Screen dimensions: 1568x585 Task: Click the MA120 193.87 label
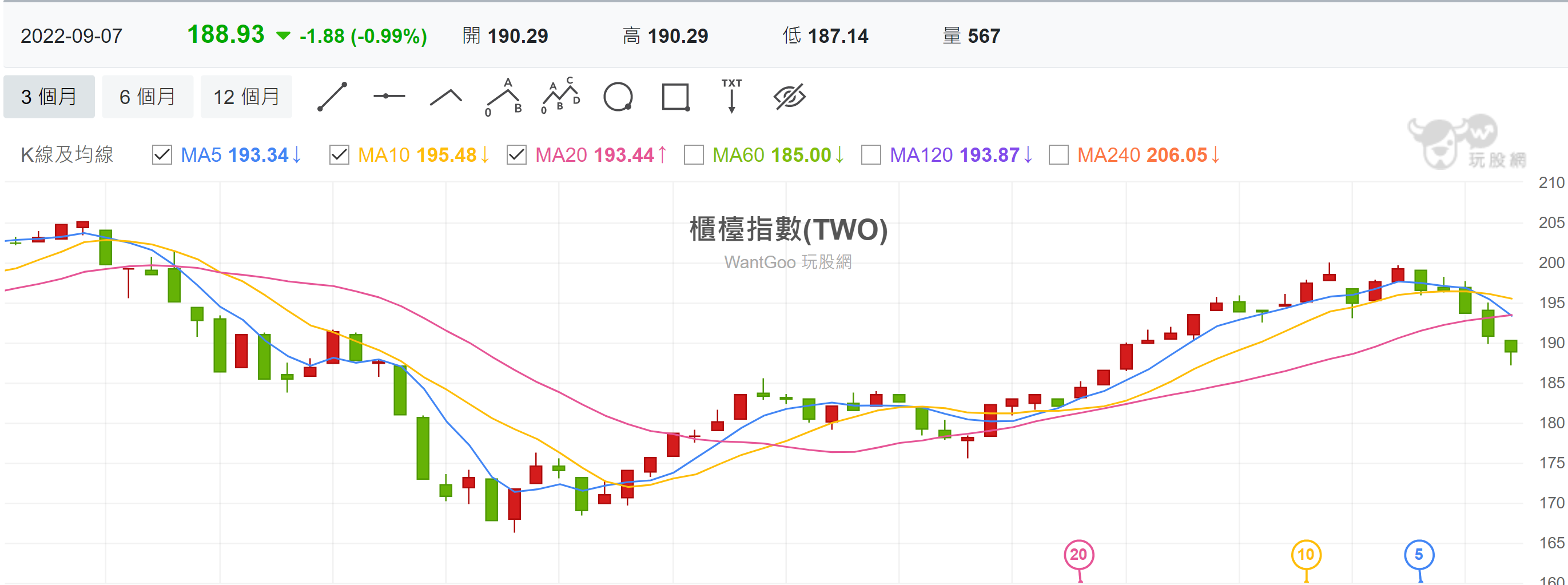961,154
